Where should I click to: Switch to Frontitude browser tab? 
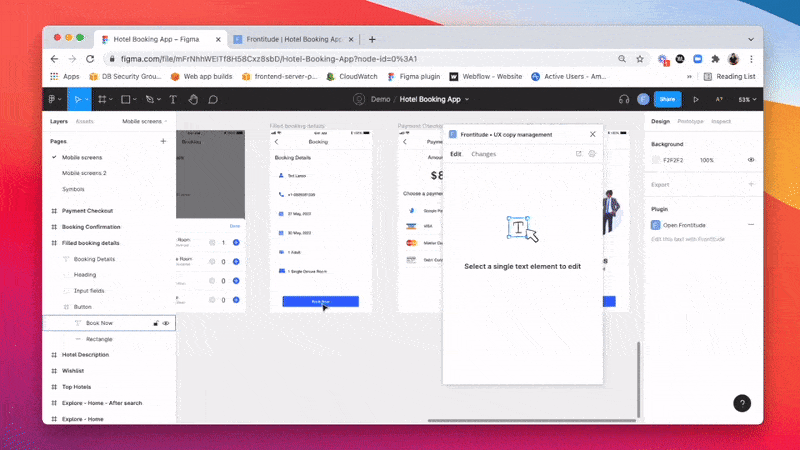pos(293,39)
